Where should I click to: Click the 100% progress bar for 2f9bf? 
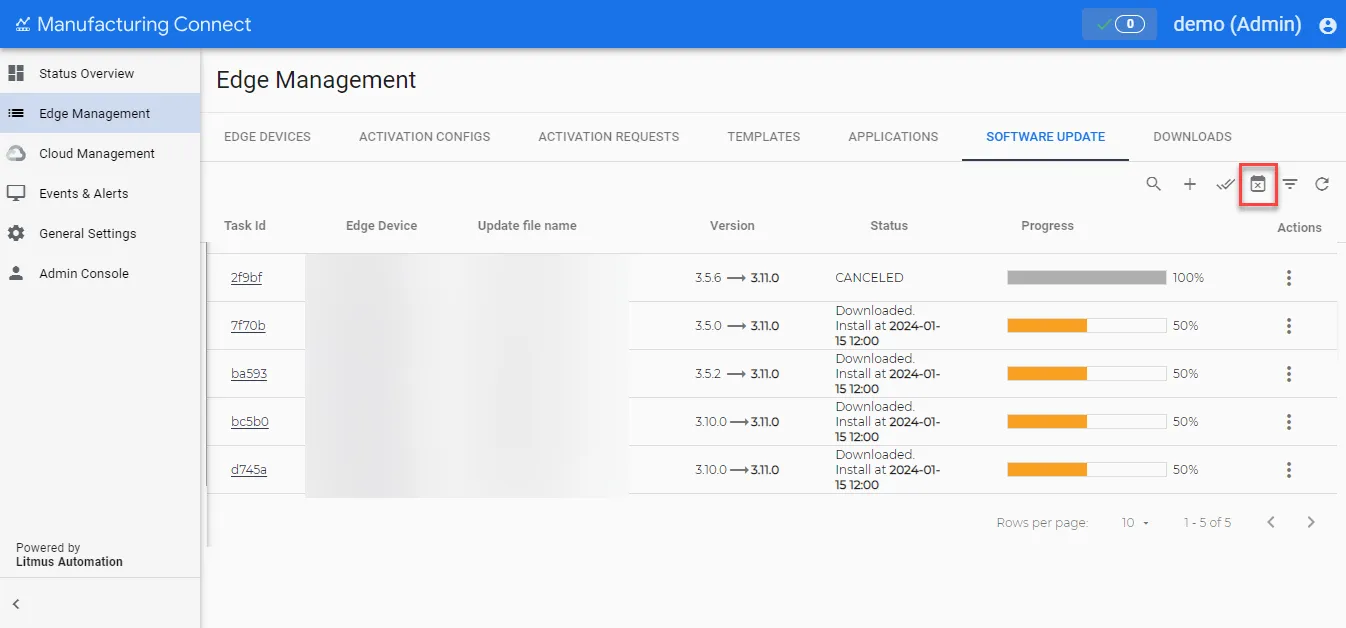pos(1087,278)
